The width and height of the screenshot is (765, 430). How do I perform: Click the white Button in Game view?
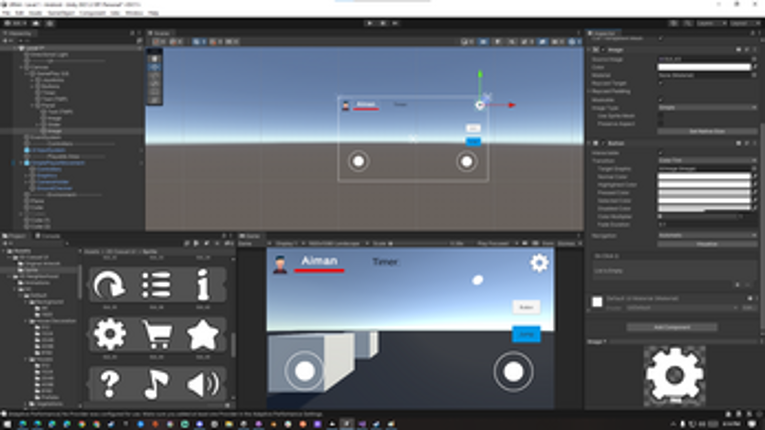(526, 307)
